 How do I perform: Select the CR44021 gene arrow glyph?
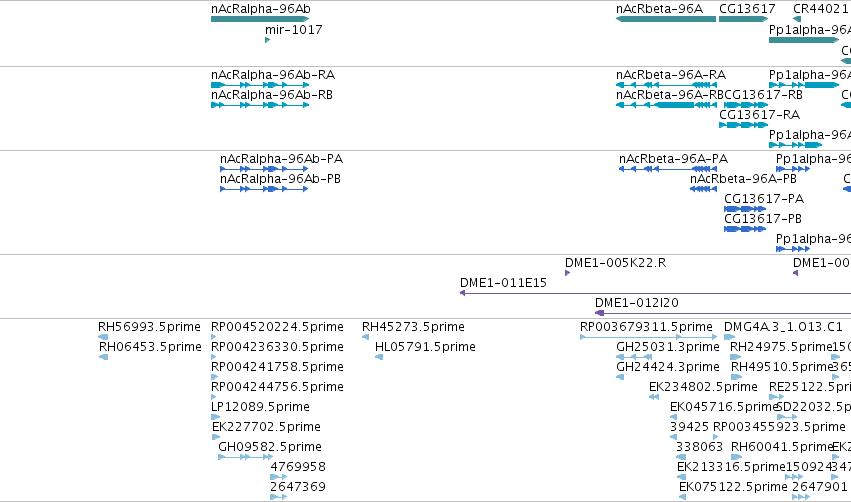click(797, 19)
